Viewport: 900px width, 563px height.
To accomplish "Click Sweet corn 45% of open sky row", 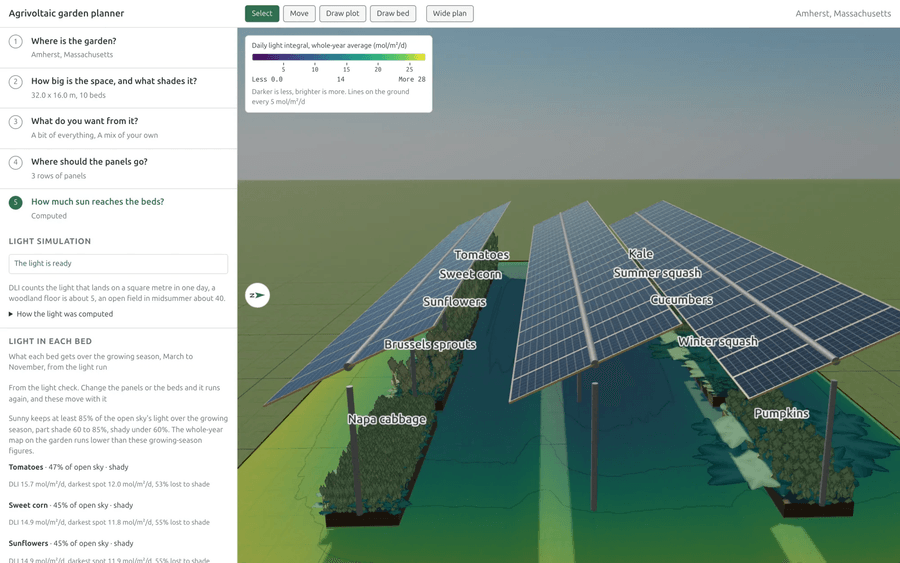I will (71, 505).
